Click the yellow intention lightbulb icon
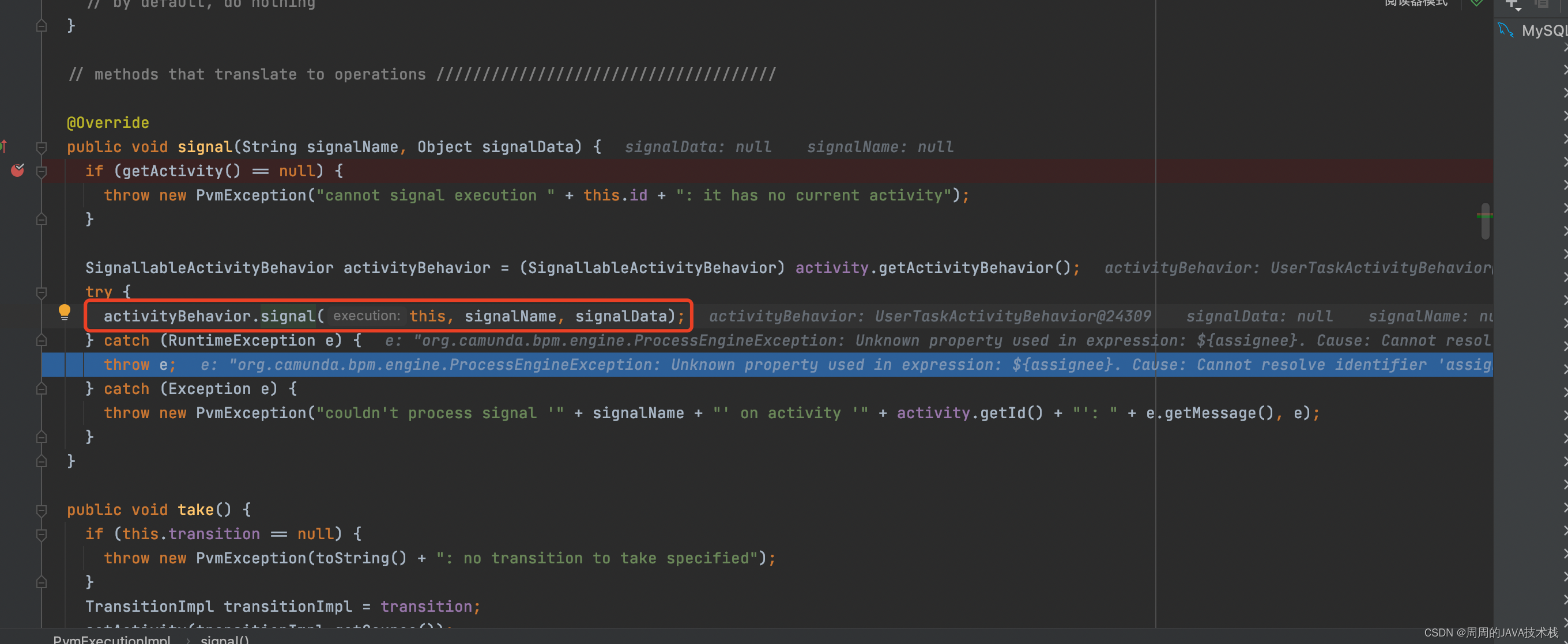 [64, 312]
